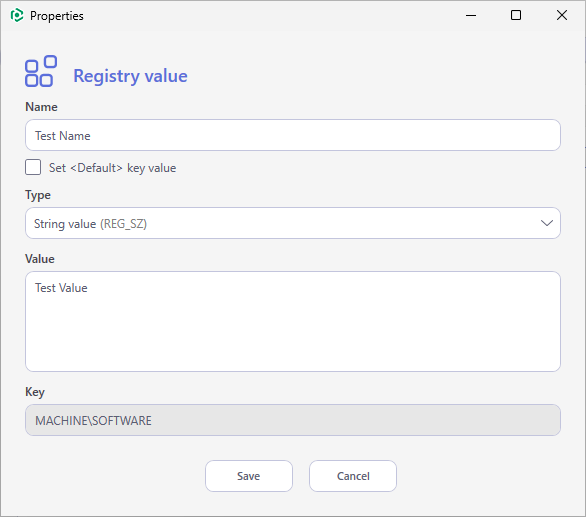
Task: Click the Set <Default> key value label
Action: point(112,168)
